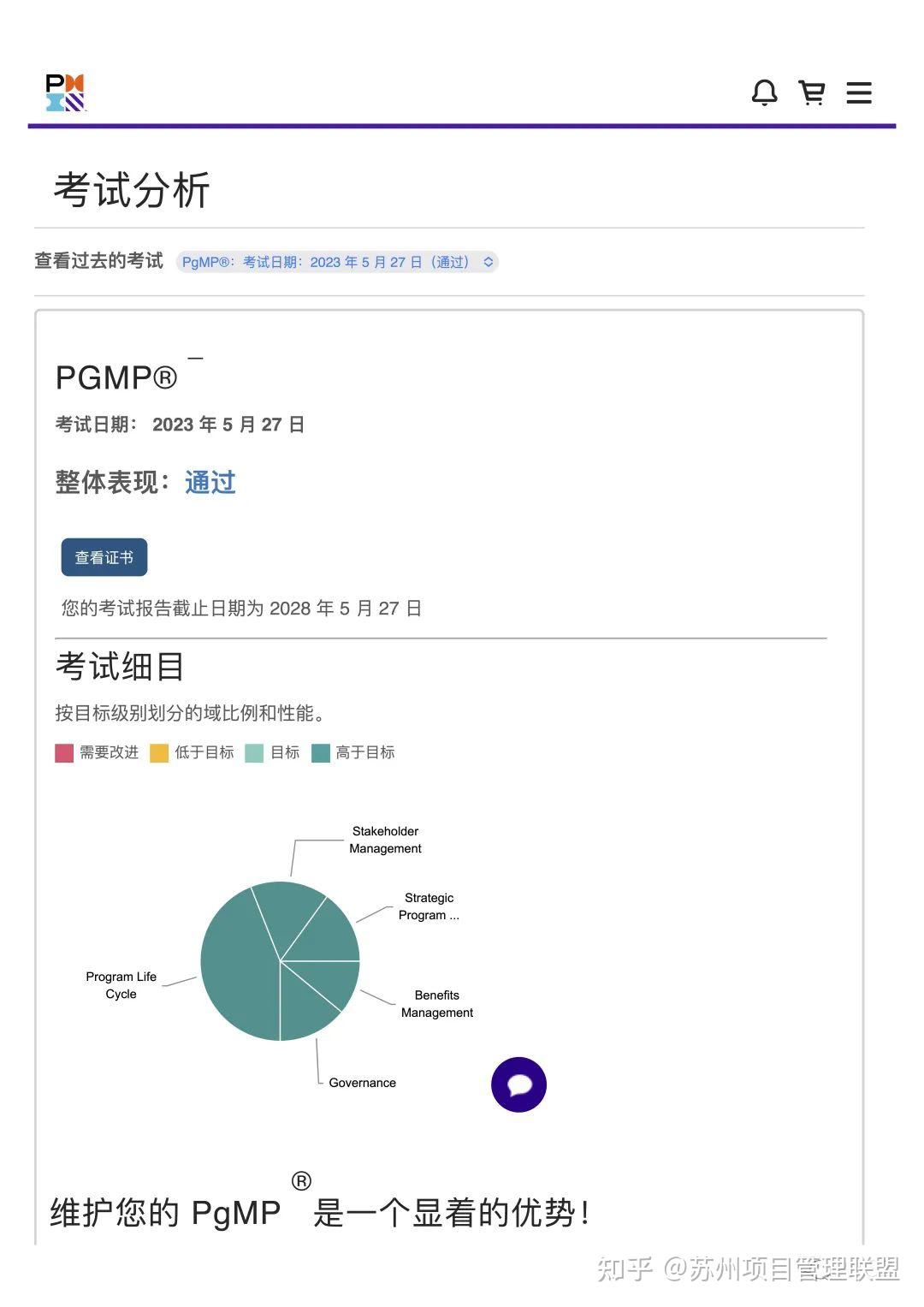924x1307 pixels.
Task: Expand the past exam selection dropdown
Action: pos(334,262)
